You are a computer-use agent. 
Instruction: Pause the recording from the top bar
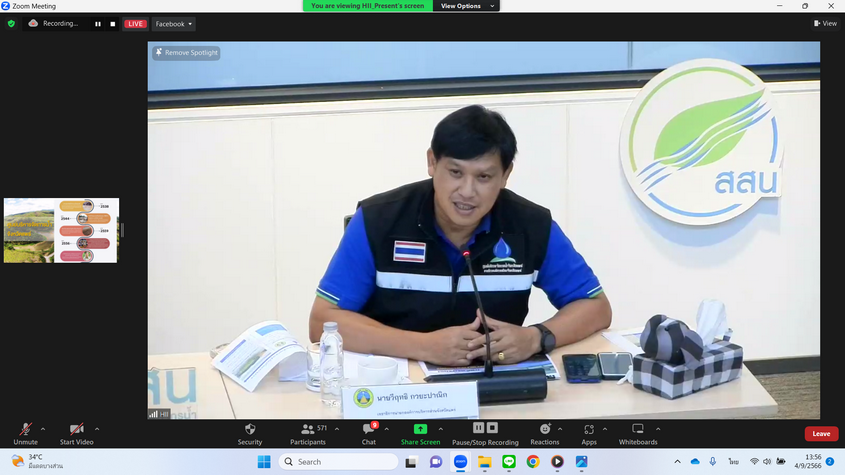pyautogui.click(x=98, y=24)
